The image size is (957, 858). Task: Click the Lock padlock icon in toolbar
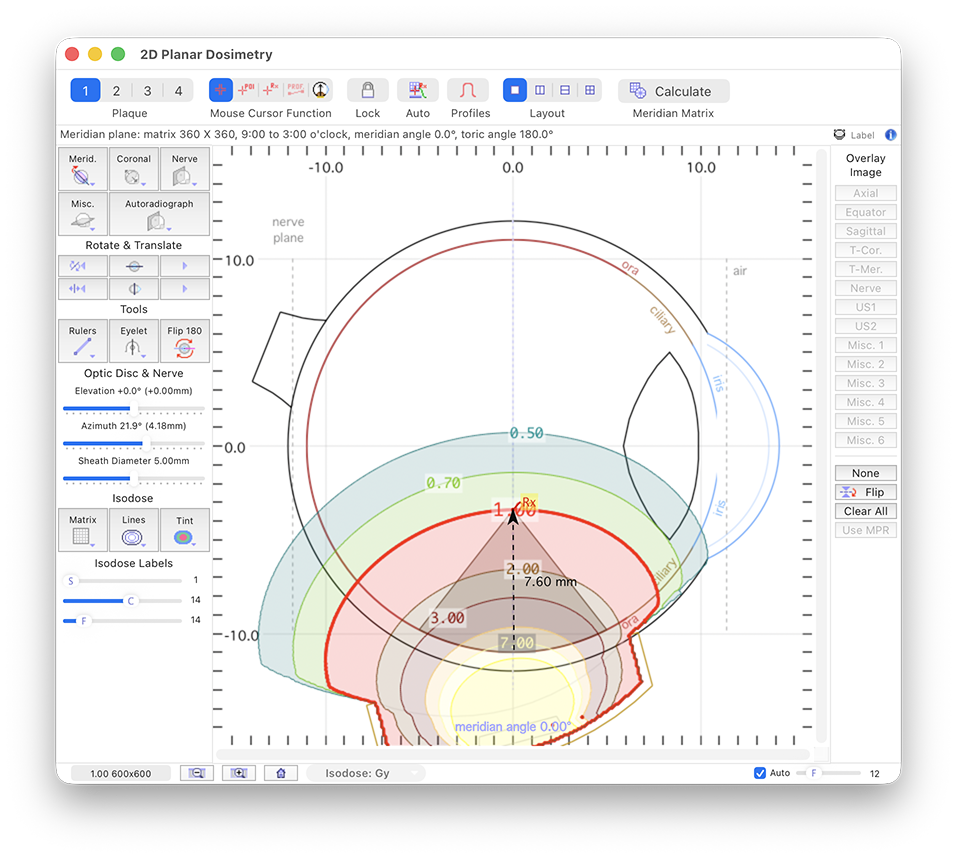pos(367,90)
